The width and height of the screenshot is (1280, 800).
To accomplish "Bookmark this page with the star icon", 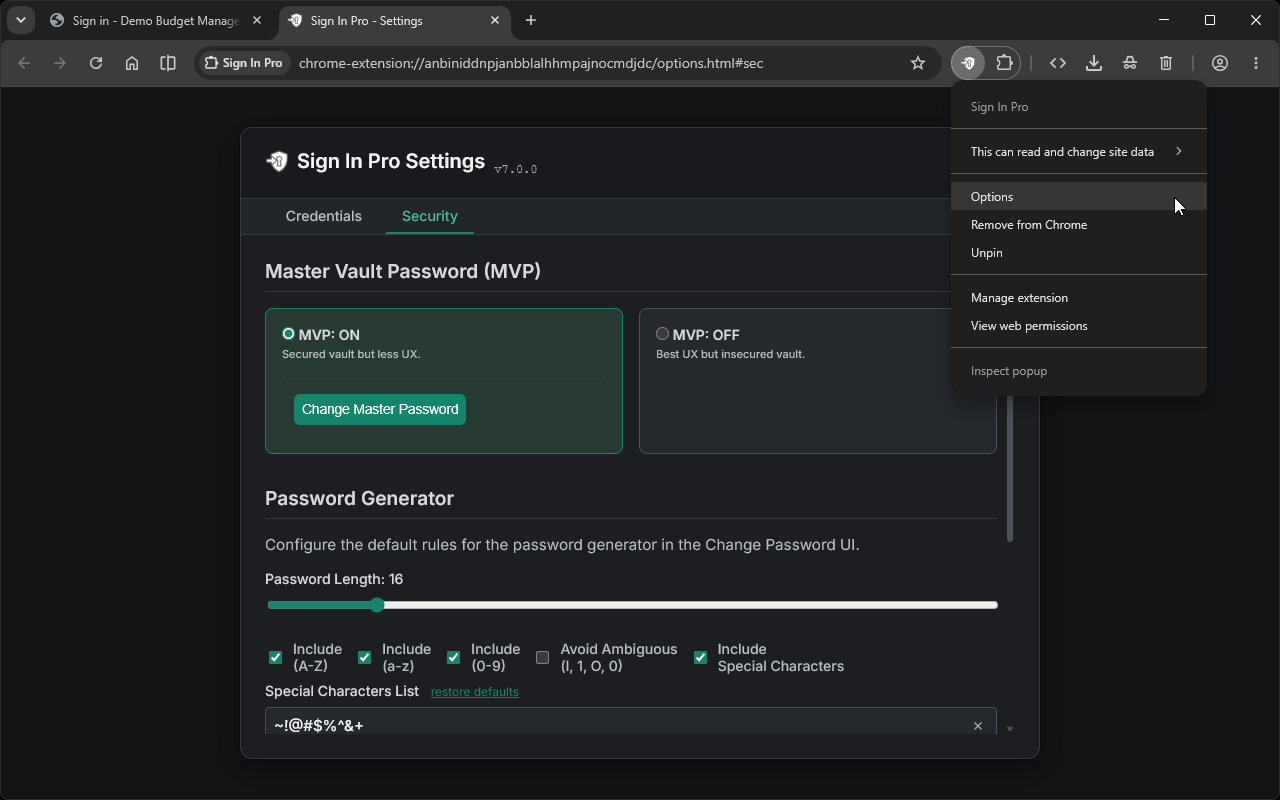I will 918,63.
